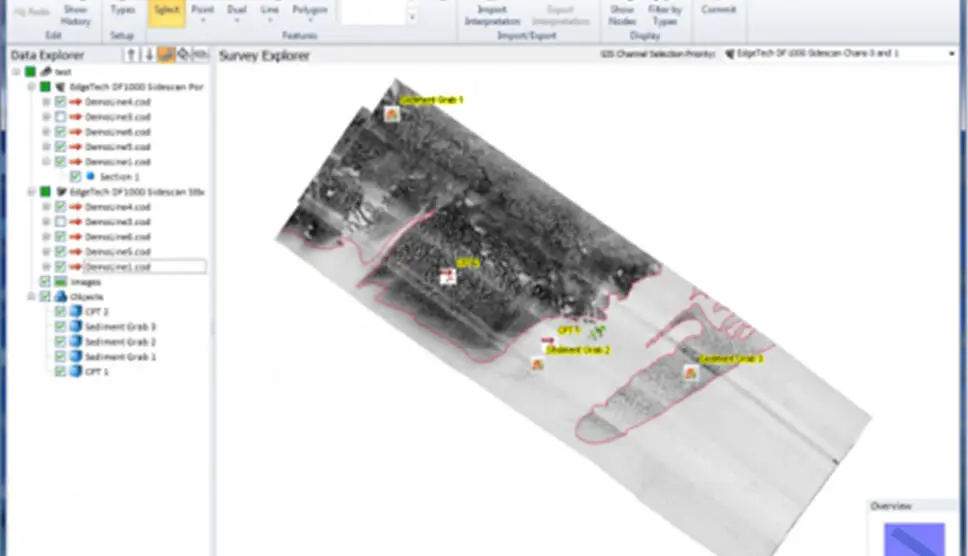Click the Sediment Grab 3 marker on map
Screen dimensions: 968x556
[x=689, y=371]
